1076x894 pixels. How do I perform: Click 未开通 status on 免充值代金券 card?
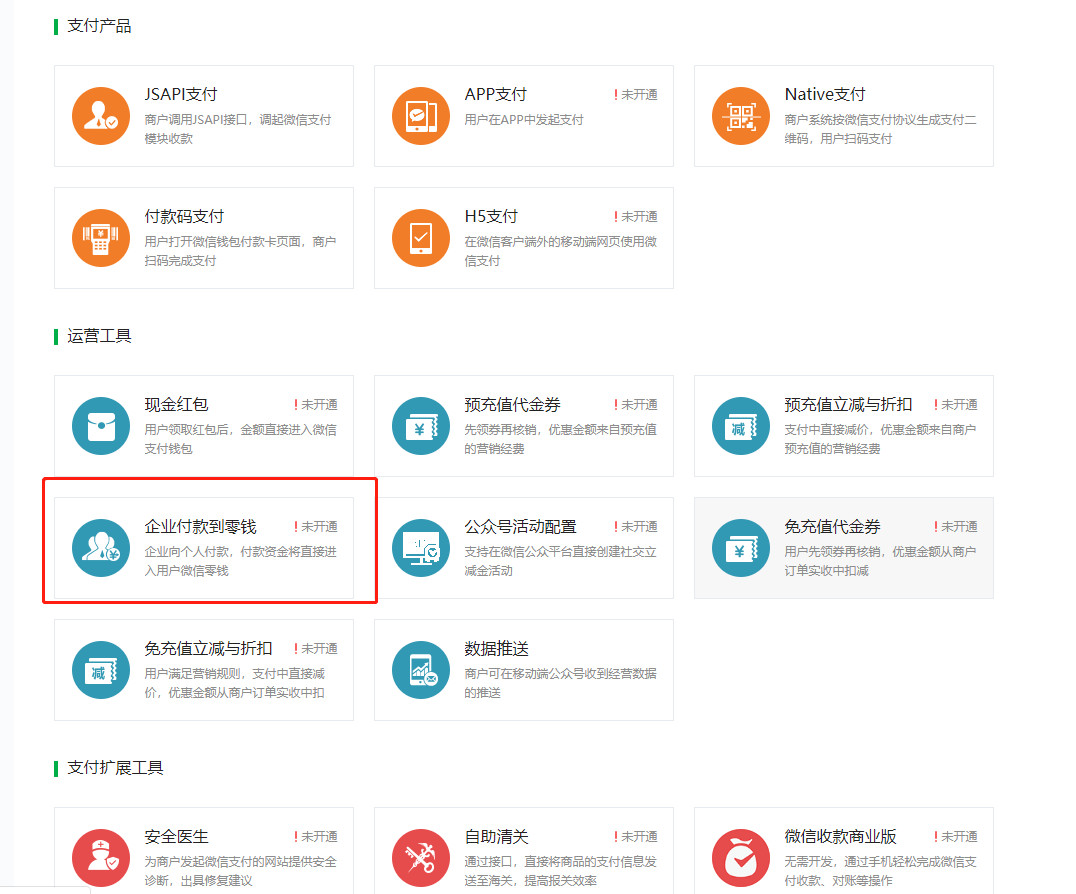[x=955, y=527]
